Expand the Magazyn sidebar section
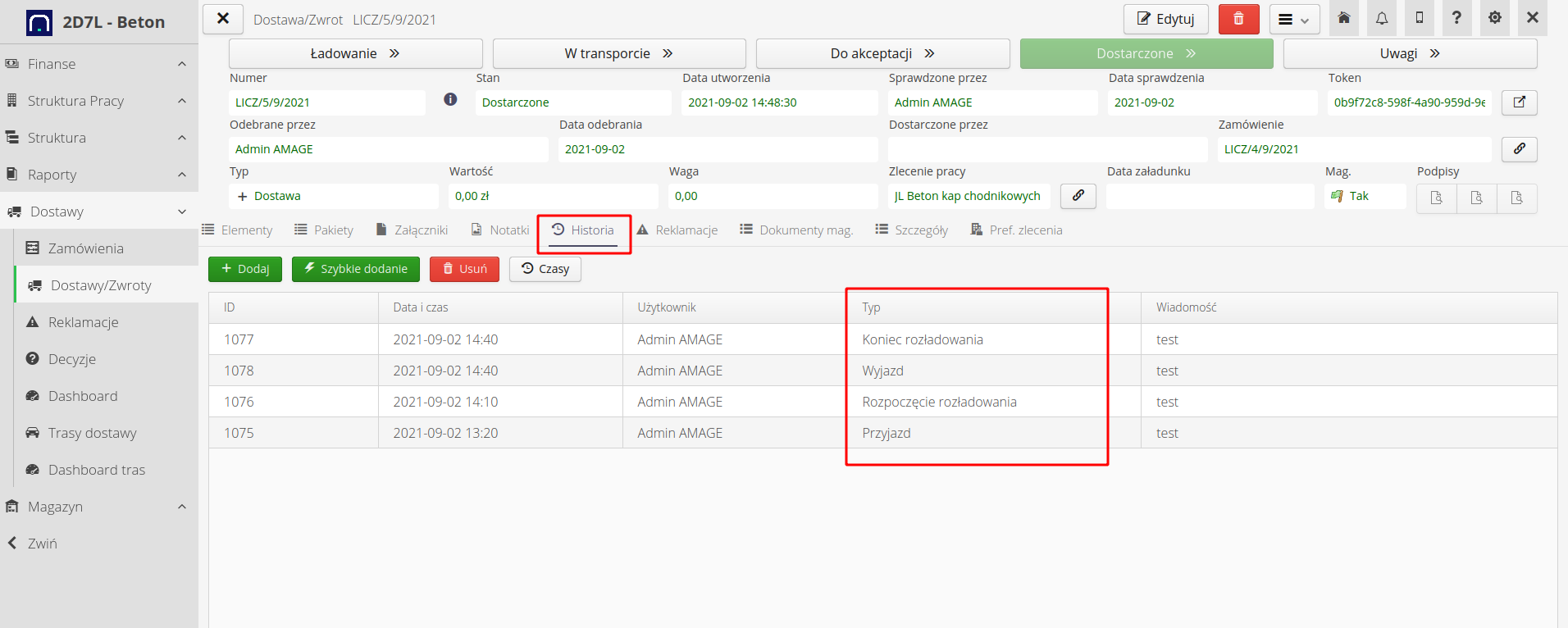This screenshot has height=628, width=1568. click(x=98, y=507)
